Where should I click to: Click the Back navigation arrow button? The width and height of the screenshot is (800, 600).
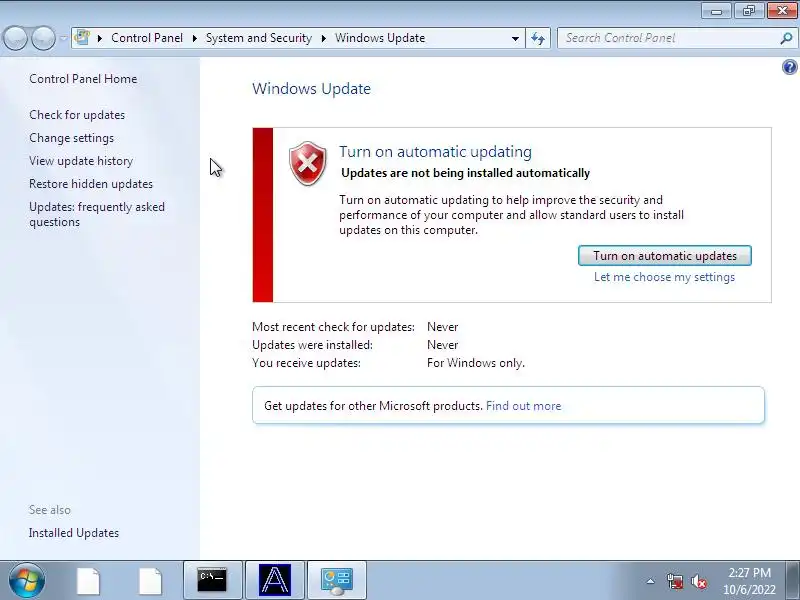tap(15, 38)
